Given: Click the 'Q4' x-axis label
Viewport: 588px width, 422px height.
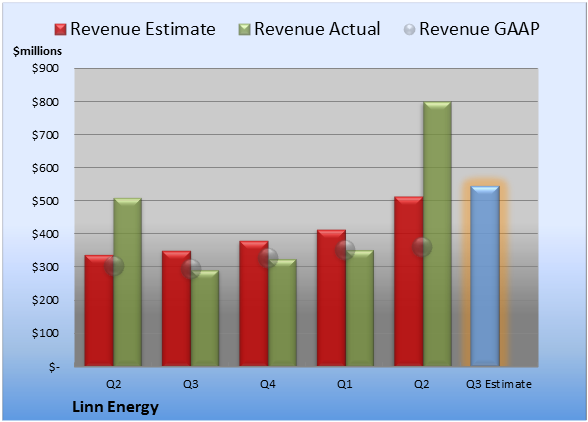Looking at the screenshot, I should click(268, 384).
